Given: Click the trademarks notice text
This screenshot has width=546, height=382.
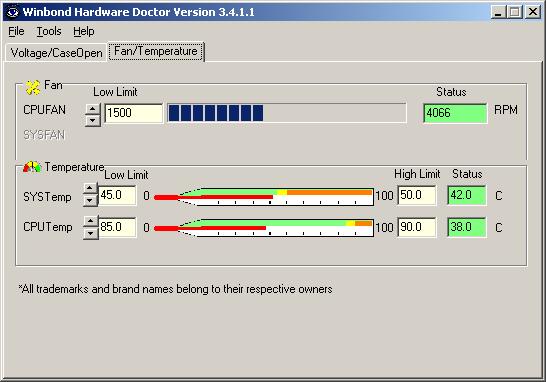Looking at the screenshot, I should click(x=176, y=289).
